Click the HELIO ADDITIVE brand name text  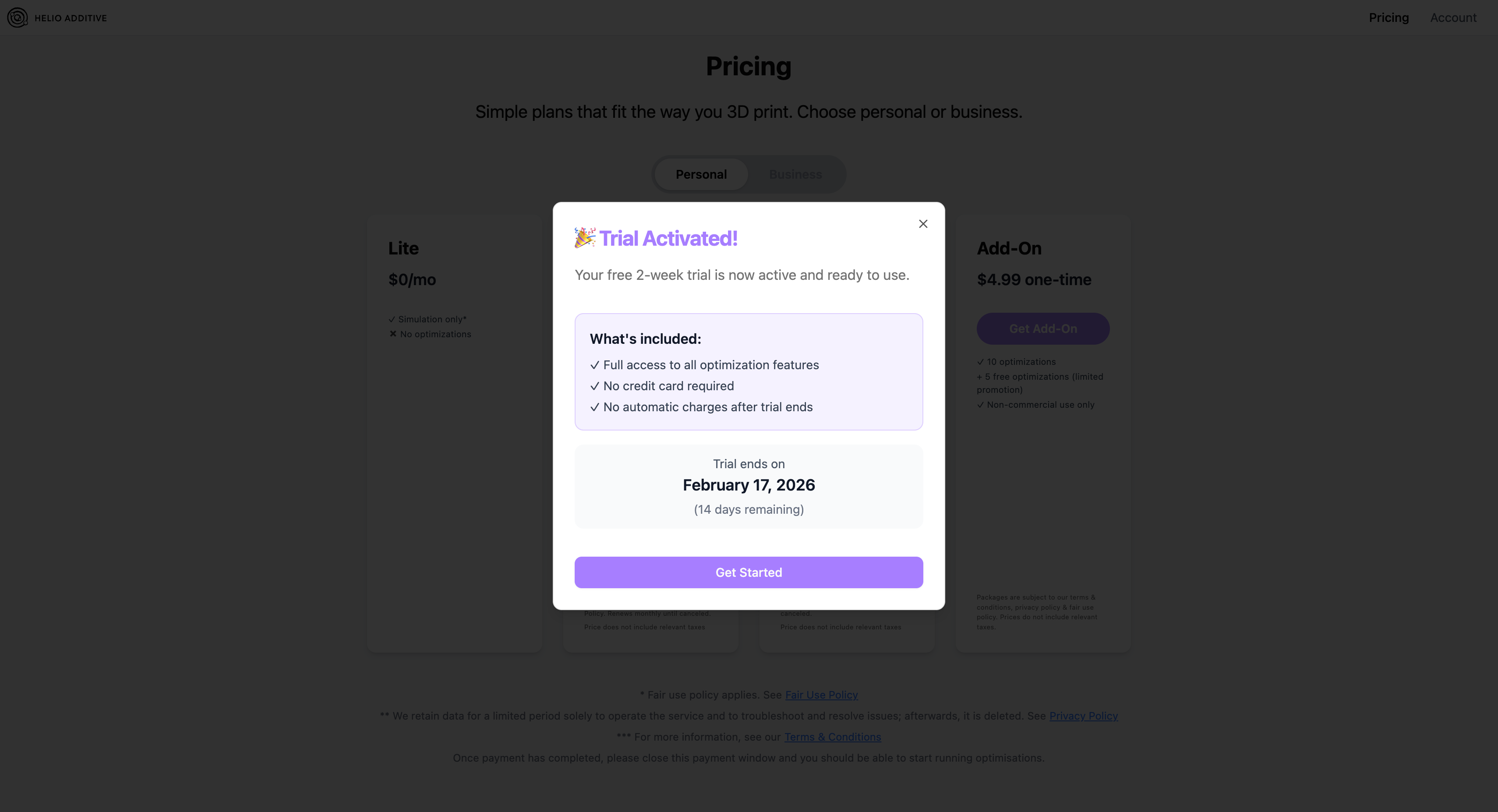[x=71, y=18]
